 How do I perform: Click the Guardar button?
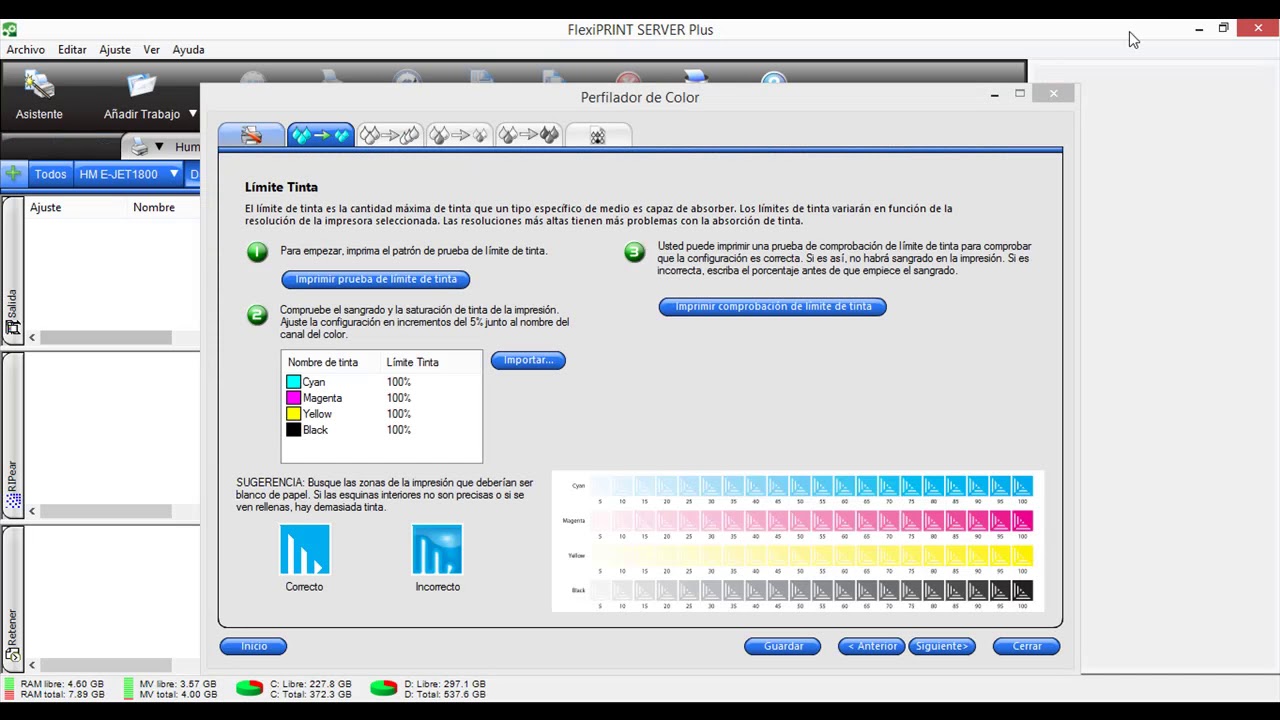pyautogui.click(x=783, y=646)
